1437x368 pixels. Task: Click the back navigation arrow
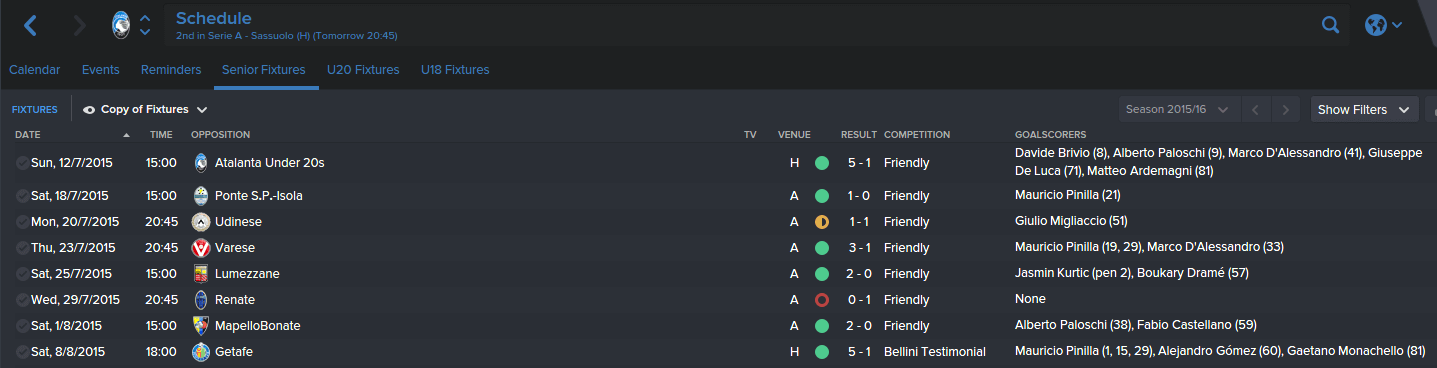[x=30, y=25]
